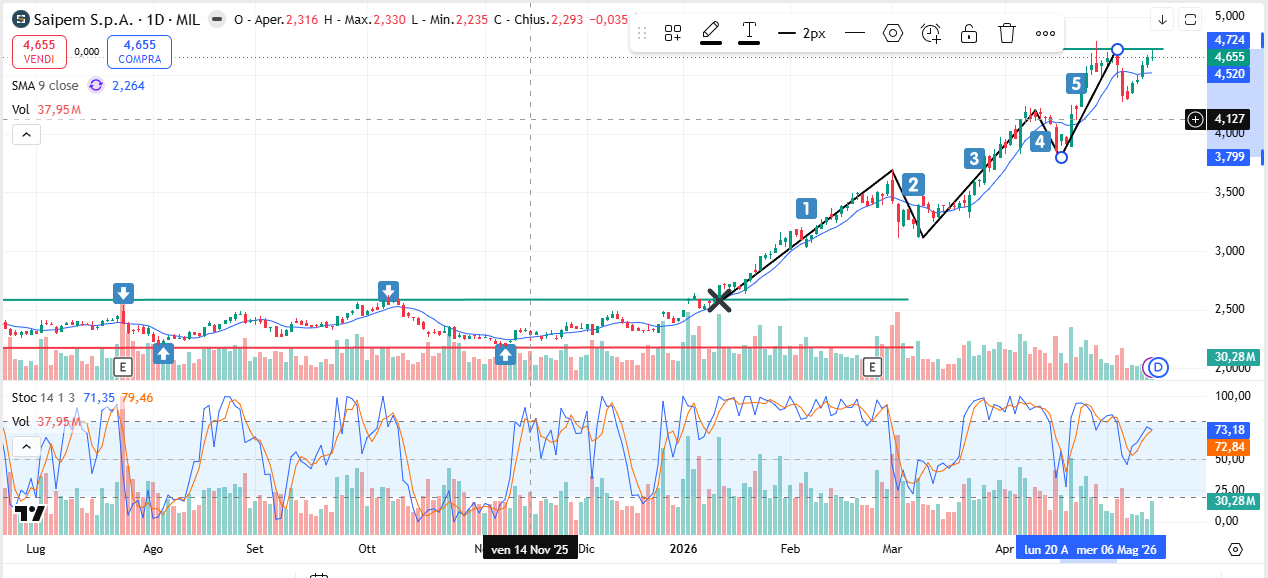
Task: Click the 30,28M volume label on main scale
Action: (1234, 358)
